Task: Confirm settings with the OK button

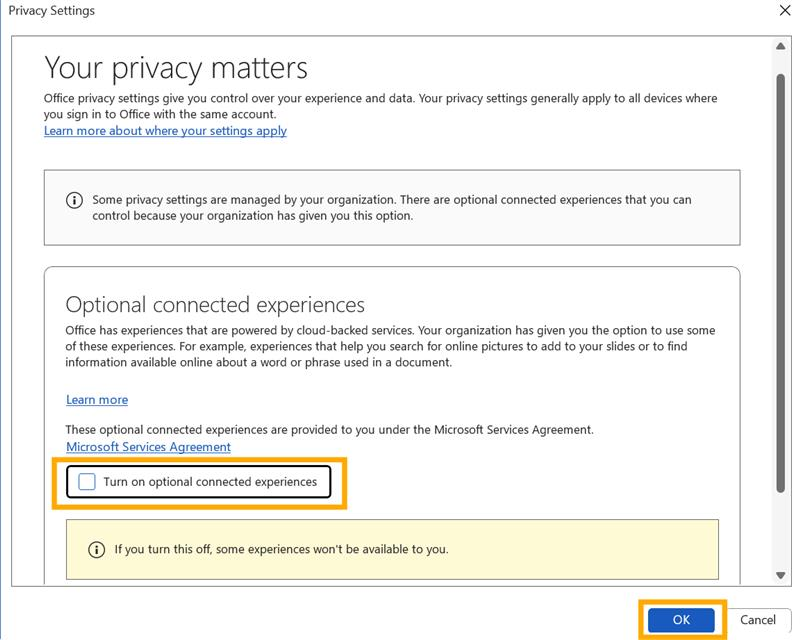Action: 681,620
